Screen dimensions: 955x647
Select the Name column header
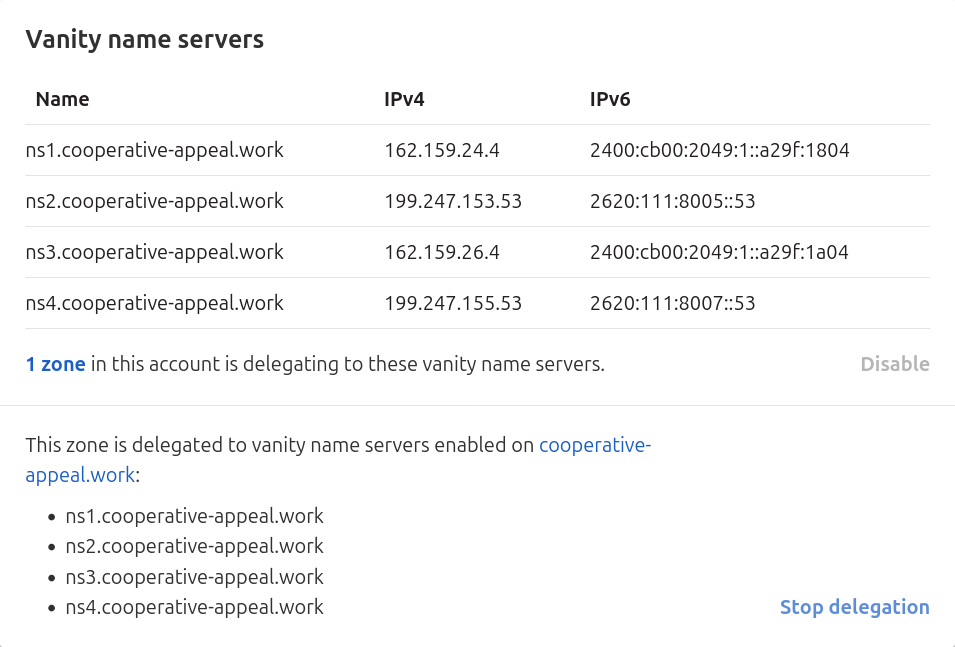point(62,99)
